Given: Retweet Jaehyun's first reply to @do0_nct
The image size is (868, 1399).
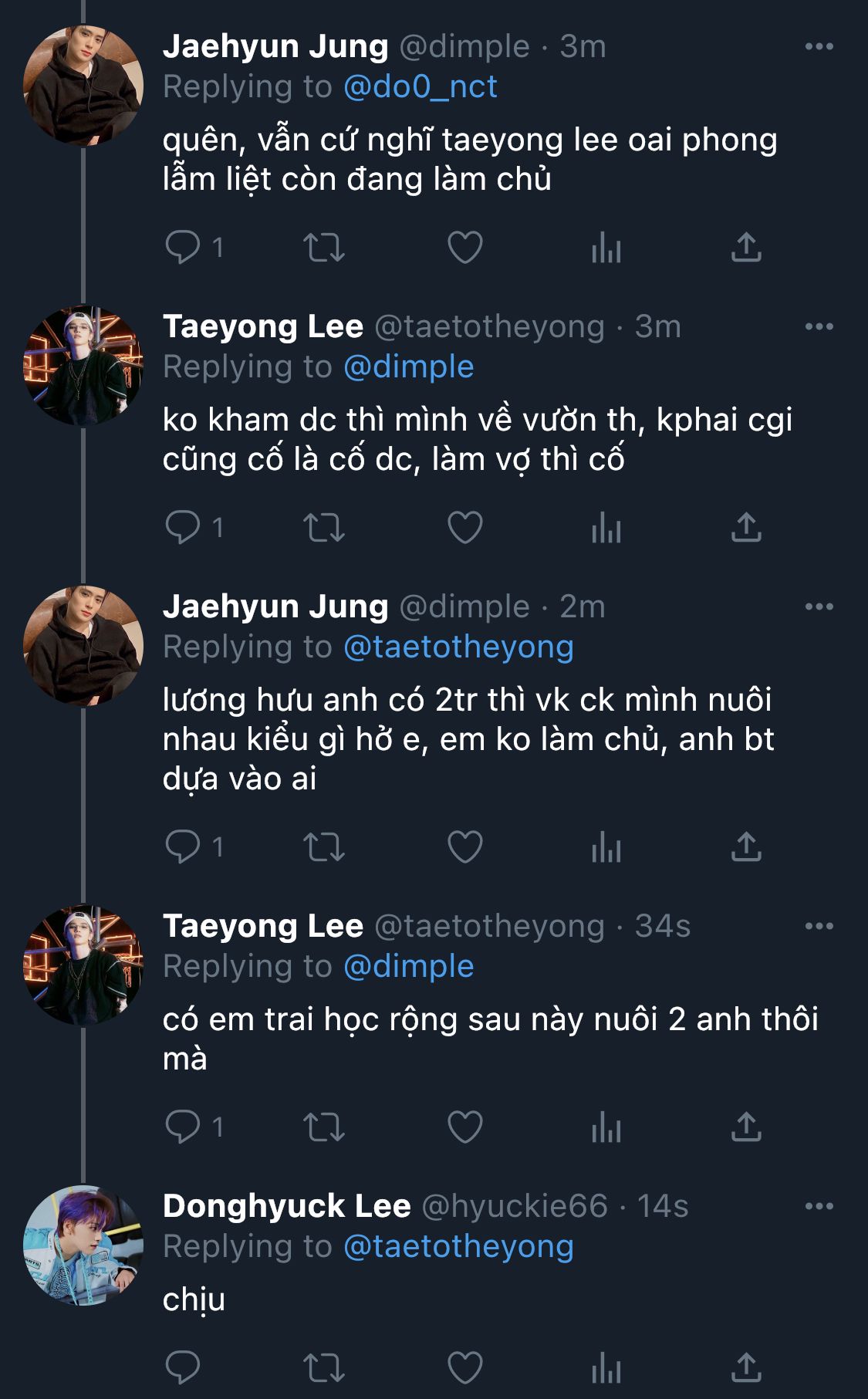Looking at the screenshot, I should (x=323, y=248).
